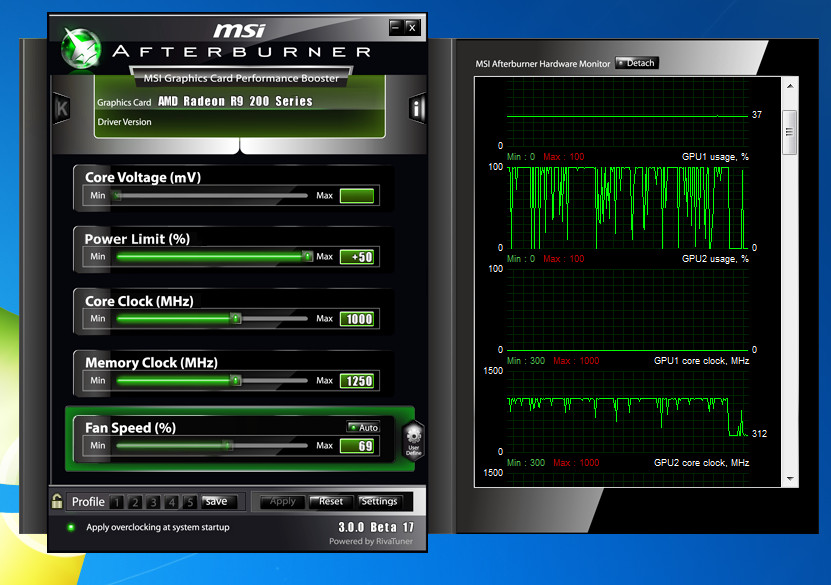
Task: Click the Fan Speed slider handle
Action: coord(227,445)
